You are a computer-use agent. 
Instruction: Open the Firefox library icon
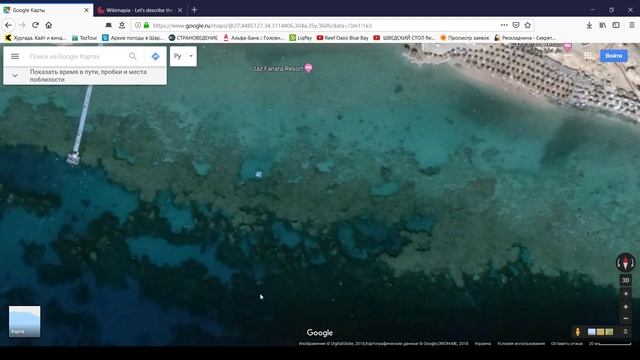(x=602, y=25)
